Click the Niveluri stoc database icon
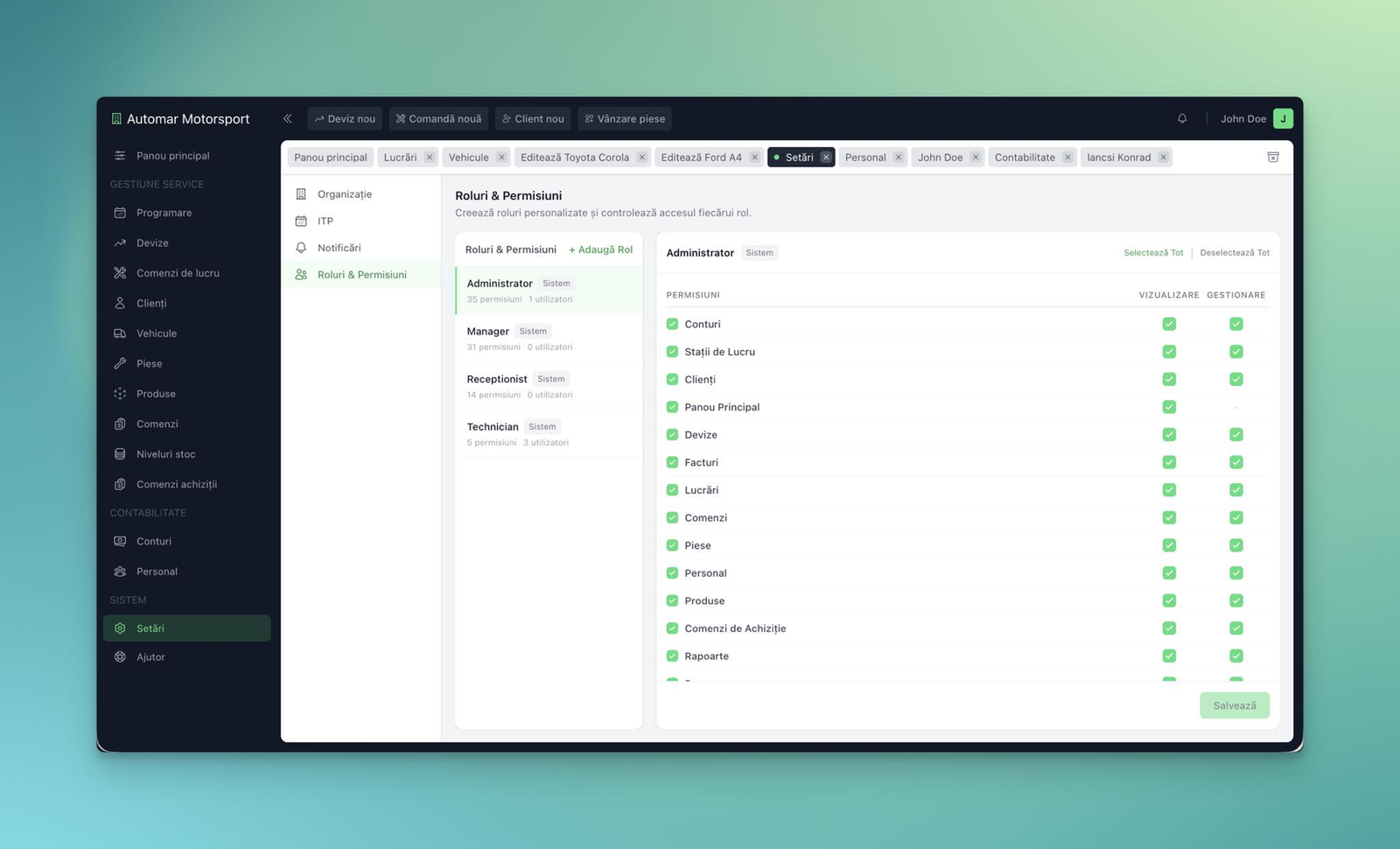This screenshot has height=849, width=1400. (x=120, y=454)
